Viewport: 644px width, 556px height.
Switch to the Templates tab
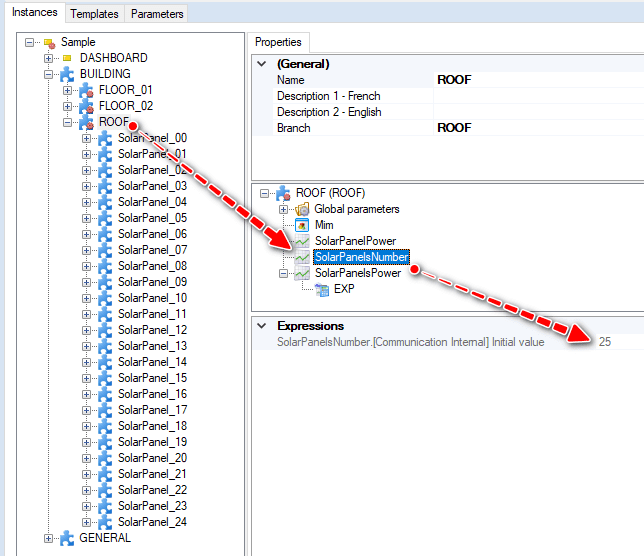click(94, 14)
